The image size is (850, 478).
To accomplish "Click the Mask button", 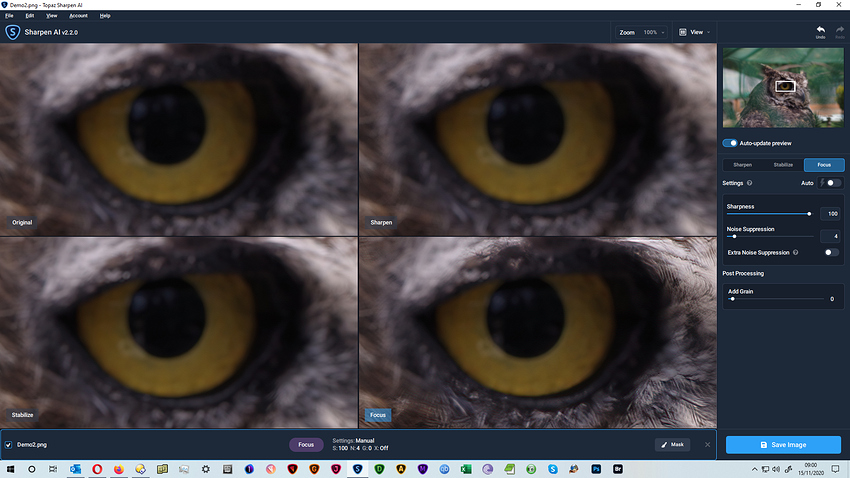I will (672, 444).
